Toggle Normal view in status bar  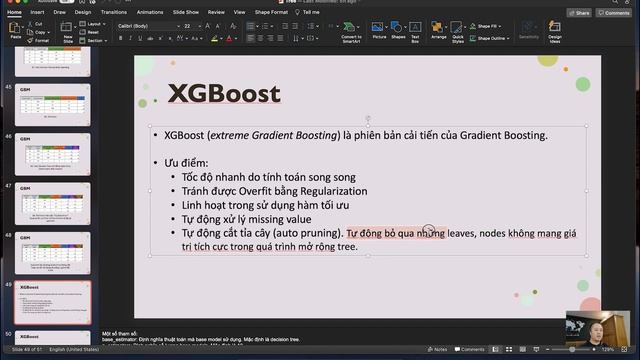click(495, 349)
